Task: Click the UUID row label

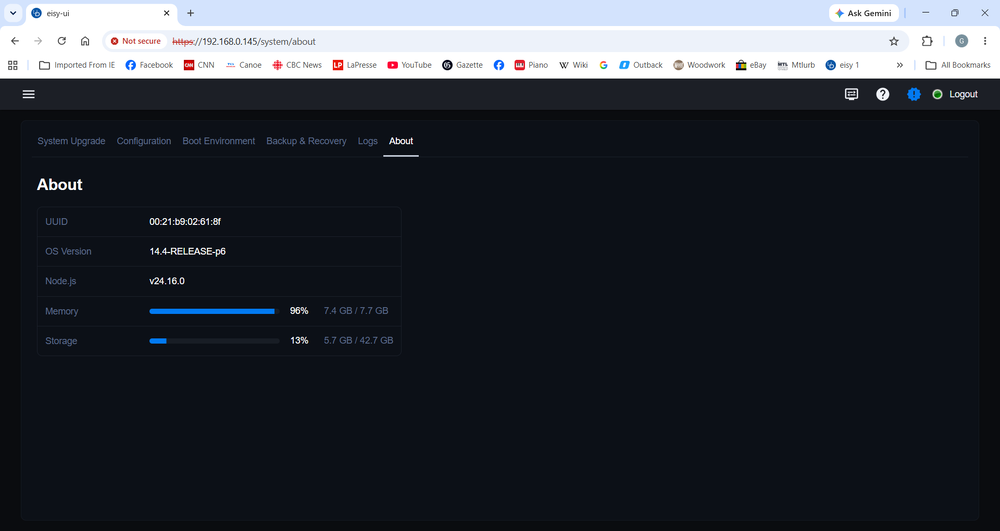Action: pos(56,222)
